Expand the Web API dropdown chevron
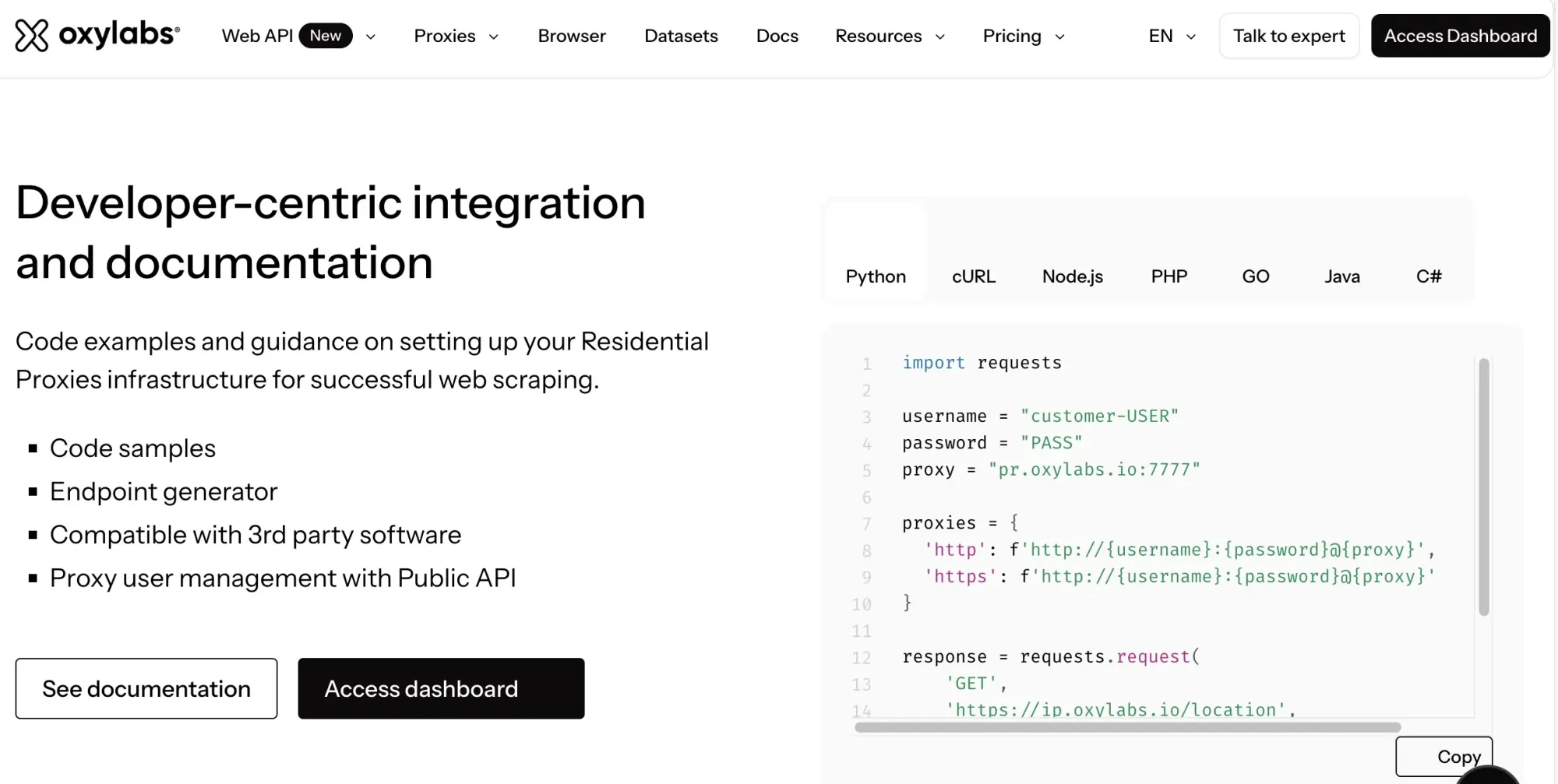 coord(371,37)
